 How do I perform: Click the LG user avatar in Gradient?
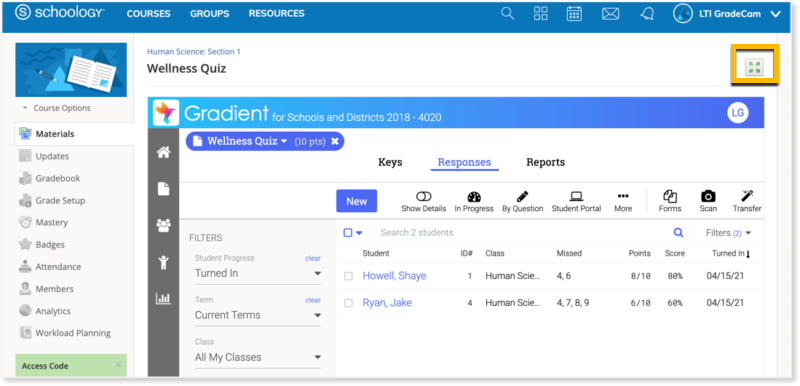coord(738,113)
